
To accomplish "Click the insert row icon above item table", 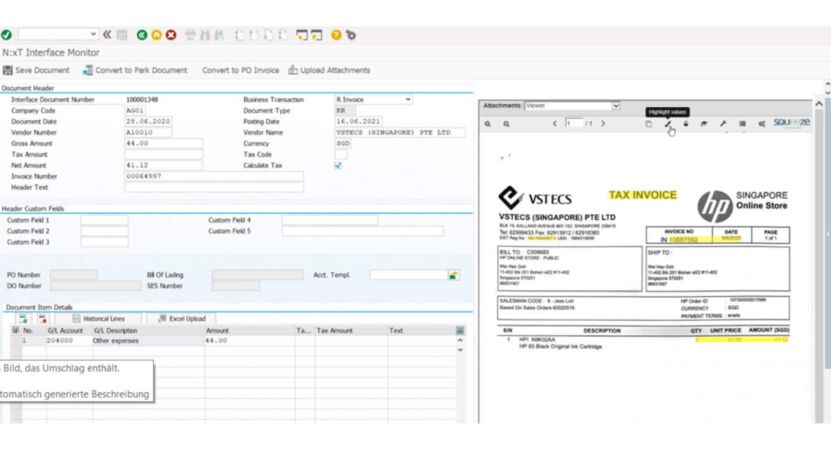I will click(x=23, y=318).
